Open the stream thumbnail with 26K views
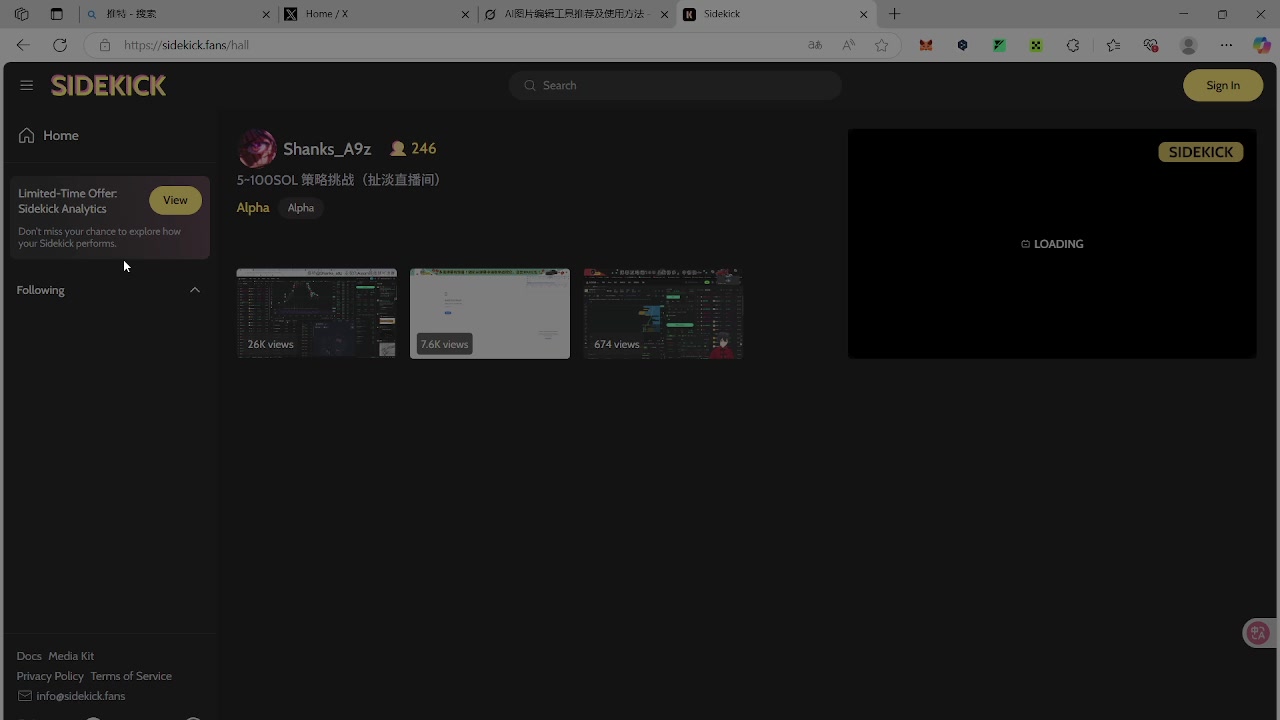The width and height of the screenshot is (1280, 720). 316,313
